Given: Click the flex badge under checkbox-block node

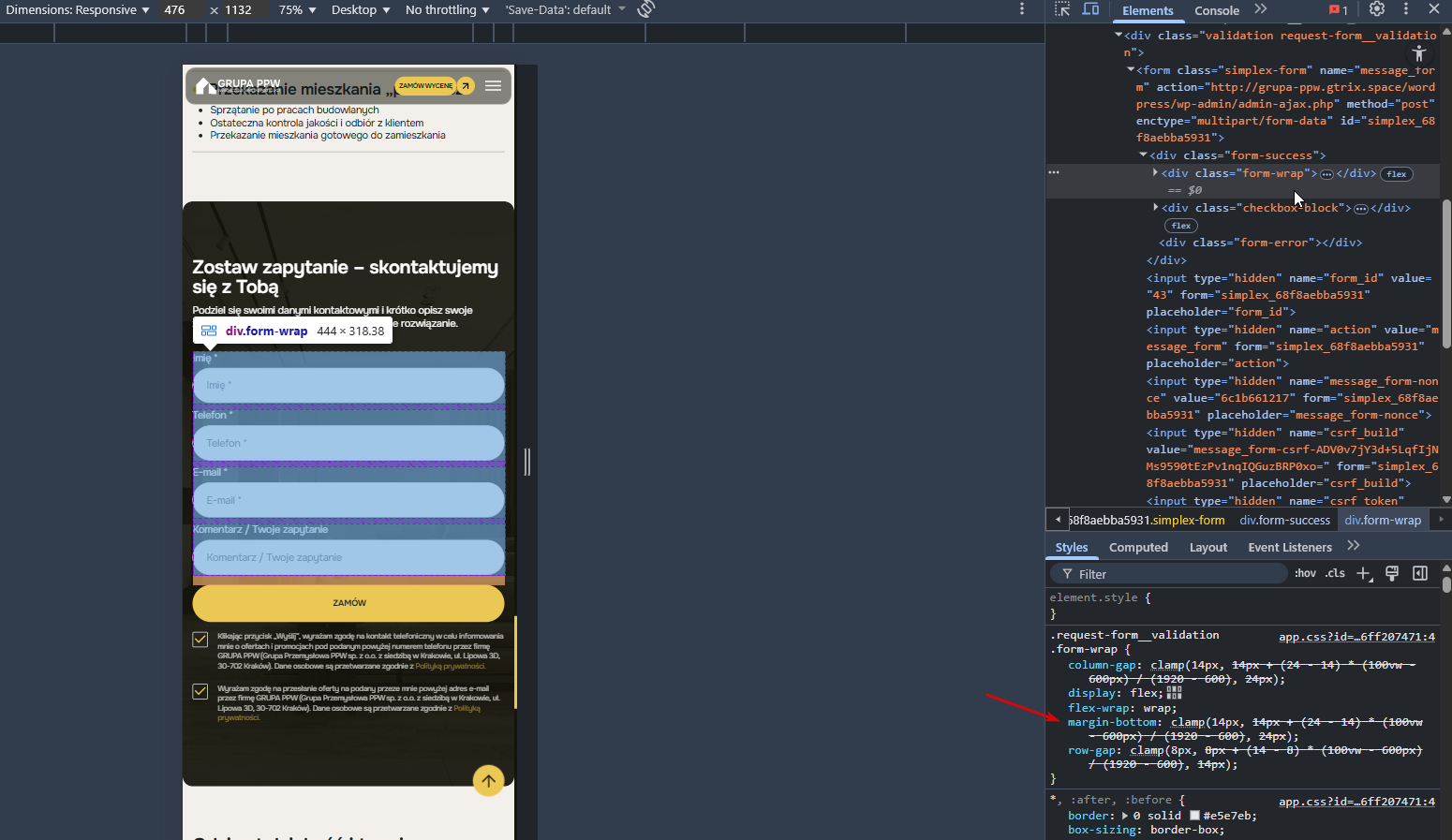Looking at the screenshot, I should pos(1181,226).
